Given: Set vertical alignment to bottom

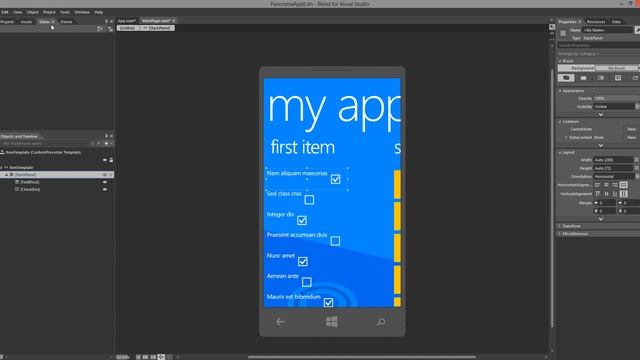Looking at the screenshot, I should click(615, 193).
